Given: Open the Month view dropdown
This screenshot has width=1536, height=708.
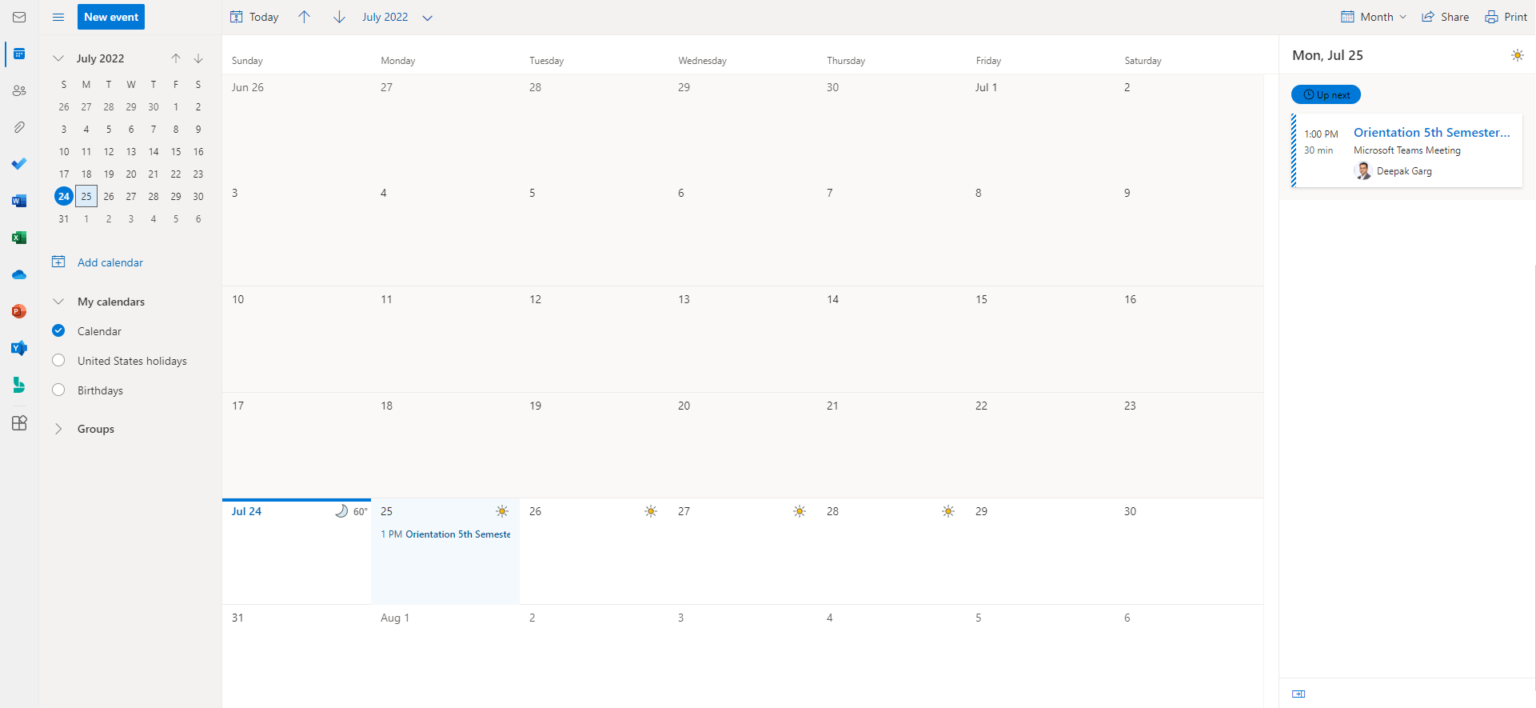Looking at the screenshot, I should [1374, 17].
